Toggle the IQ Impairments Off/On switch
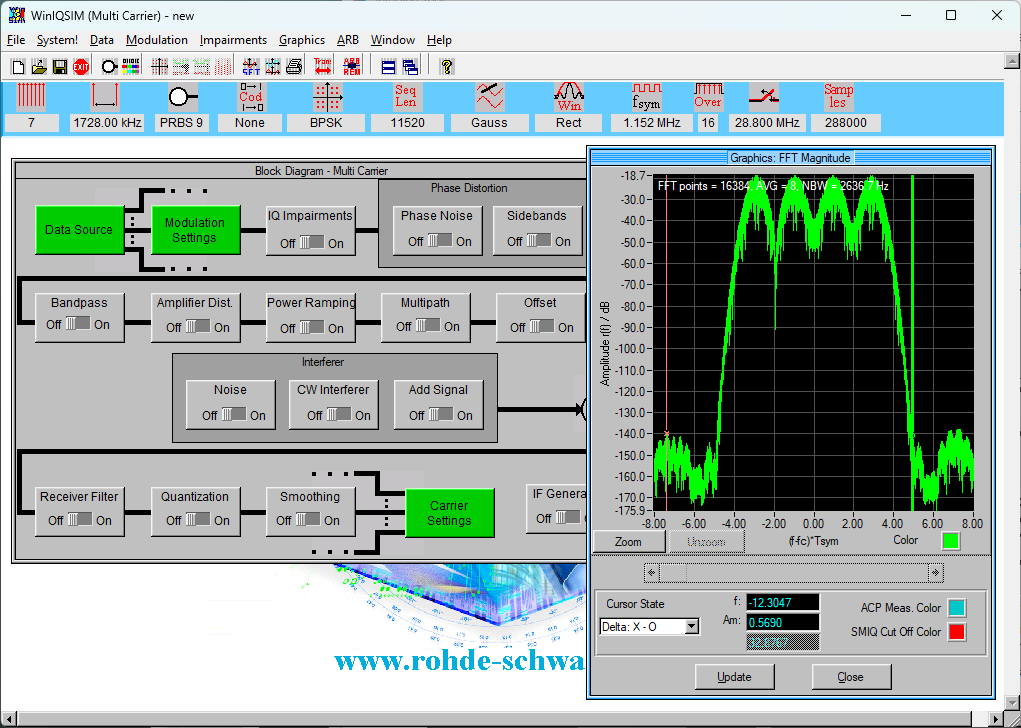The width and height of the screenshot is (1021, 728). point(311,242)
